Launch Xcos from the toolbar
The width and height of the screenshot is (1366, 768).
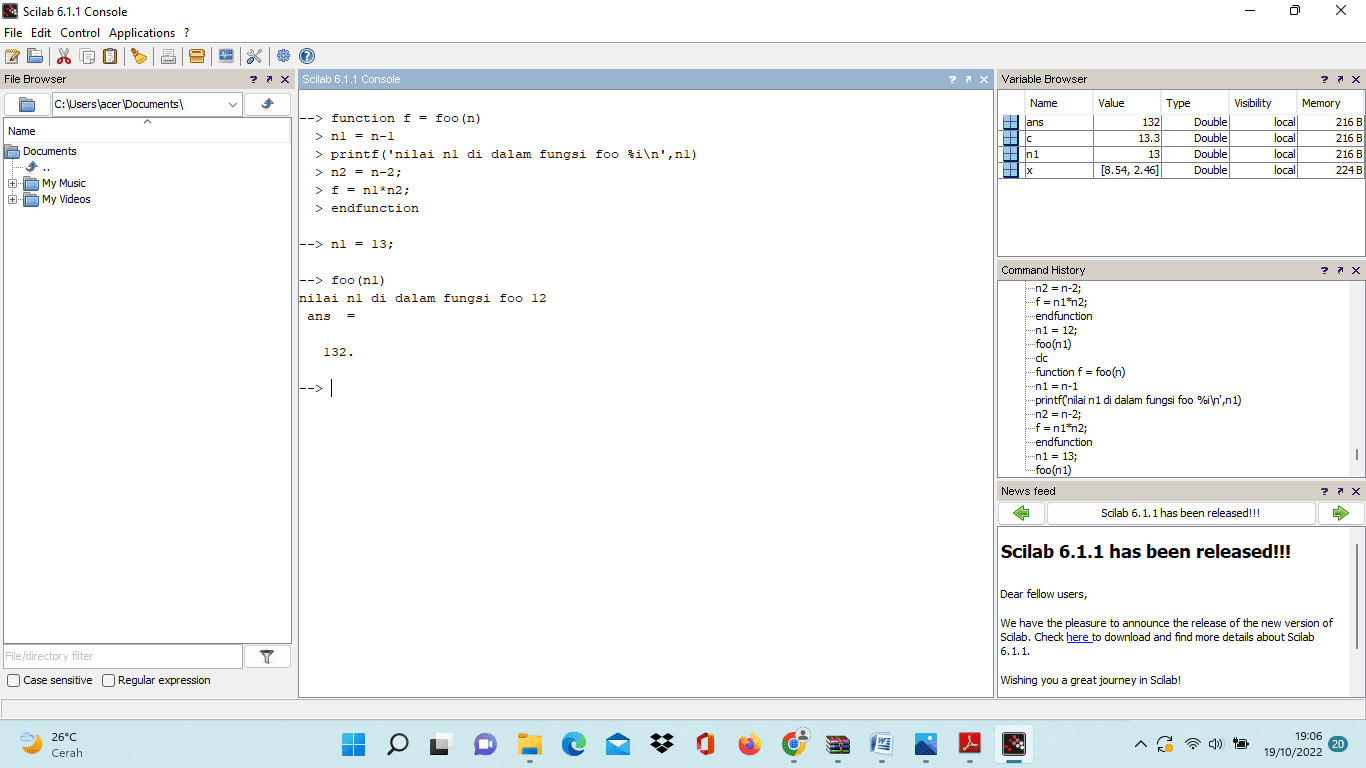coord(226,56)
